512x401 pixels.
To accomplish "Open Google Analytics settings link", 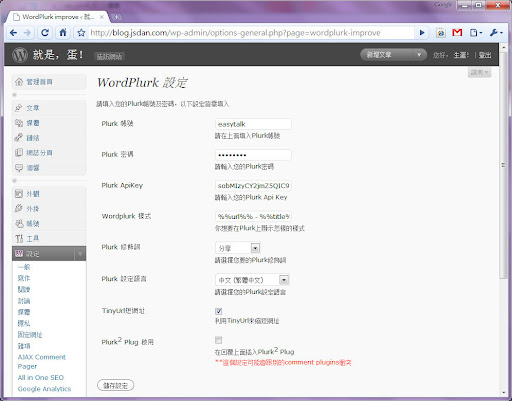I will coord(44,389).
